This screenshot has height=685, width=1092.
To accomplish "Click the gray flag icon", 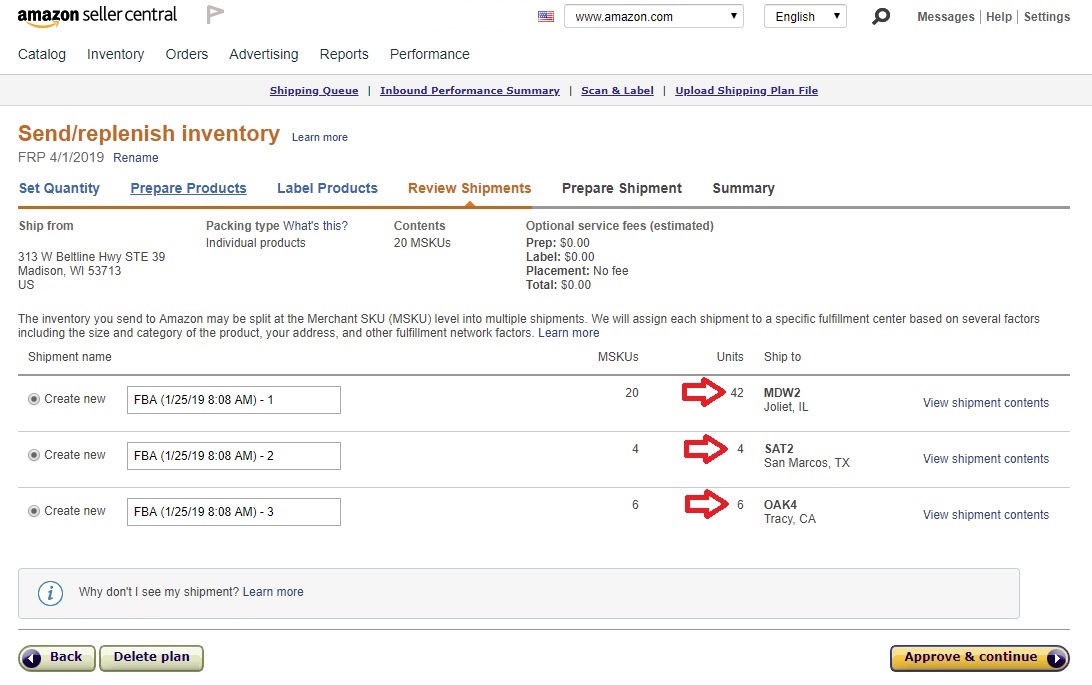I will point(215,15).
